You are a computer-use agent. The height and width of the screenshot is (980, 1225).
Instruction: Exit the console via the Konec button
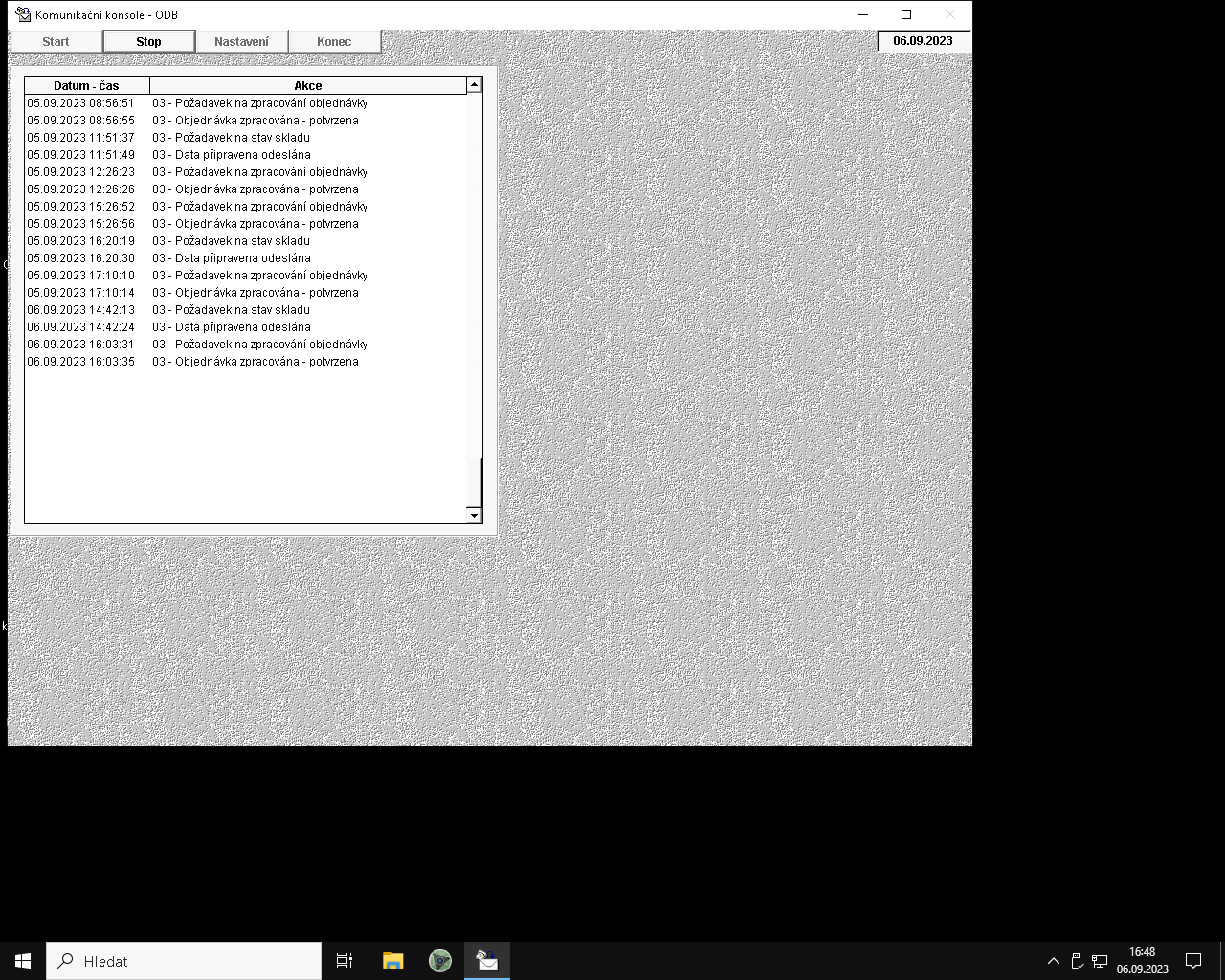click(x=333, y=41)
